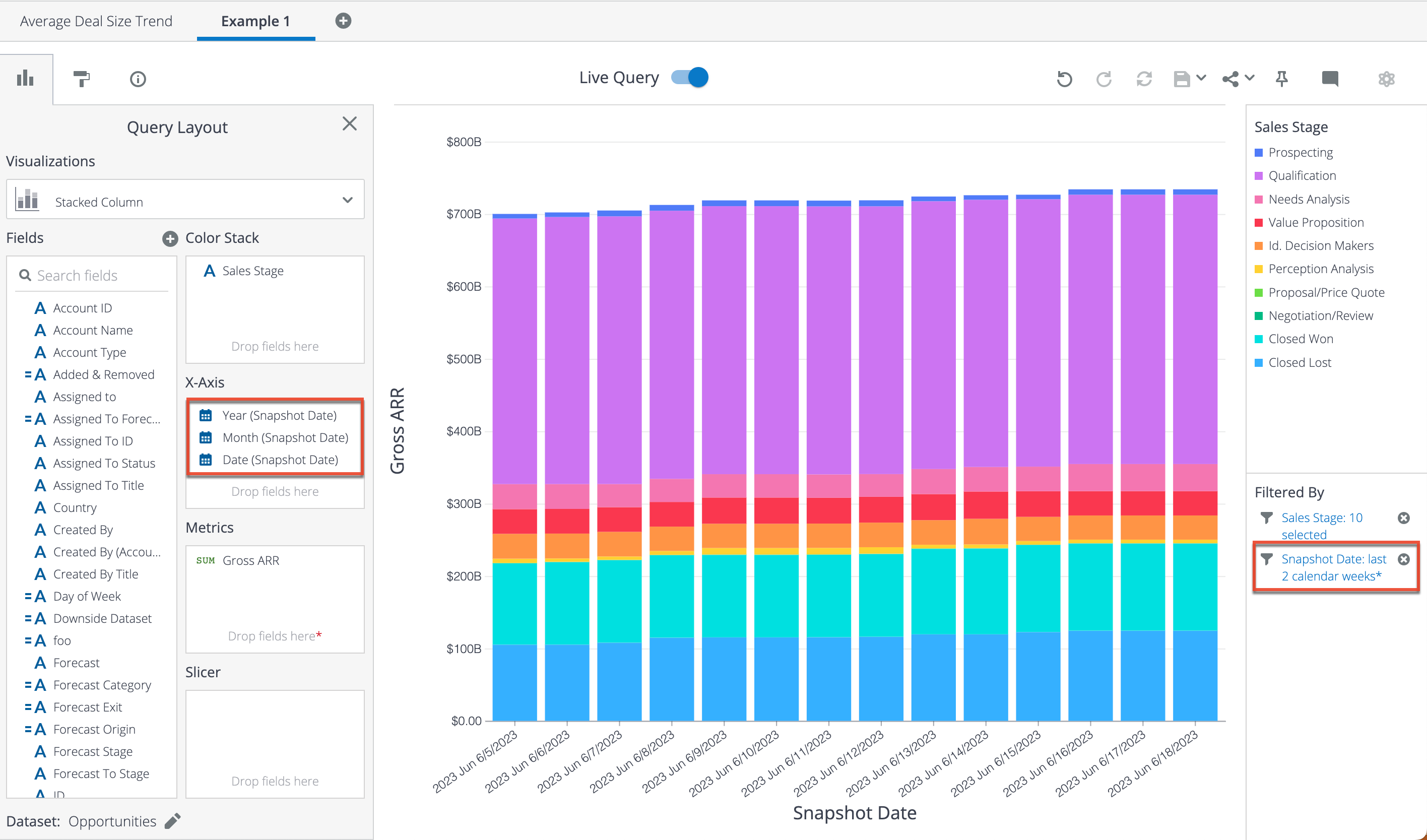The width and height of the screenshot is (1427, 840).
Task: Click the undo arrow icon
Action: click(1064, 79)
